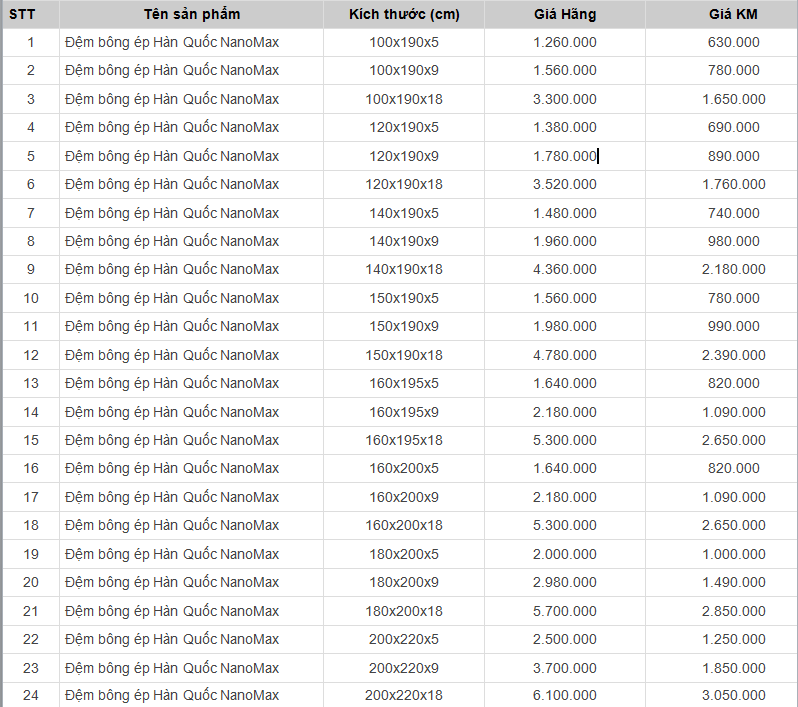This screenshot has height=707, width=798.
Task: Select the 630.000 promotional price cell
Action: point(733,42)
